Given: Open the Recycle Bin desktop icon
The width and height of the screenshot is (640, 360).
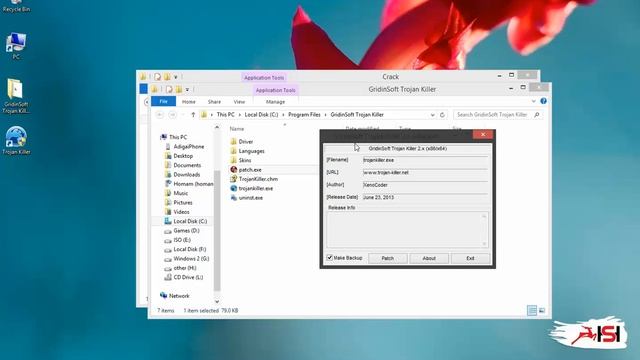Looking at the screenshot, I should coord(16,6).
